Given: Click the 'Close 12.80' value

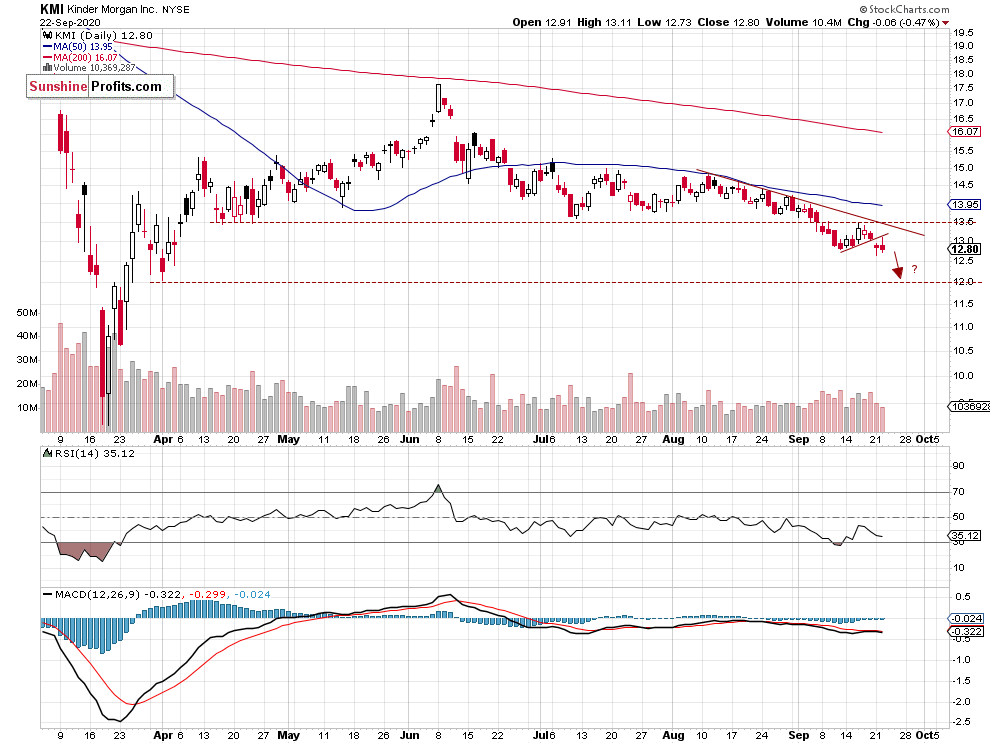Looking at the screenshot, I should tap(728, 22).
